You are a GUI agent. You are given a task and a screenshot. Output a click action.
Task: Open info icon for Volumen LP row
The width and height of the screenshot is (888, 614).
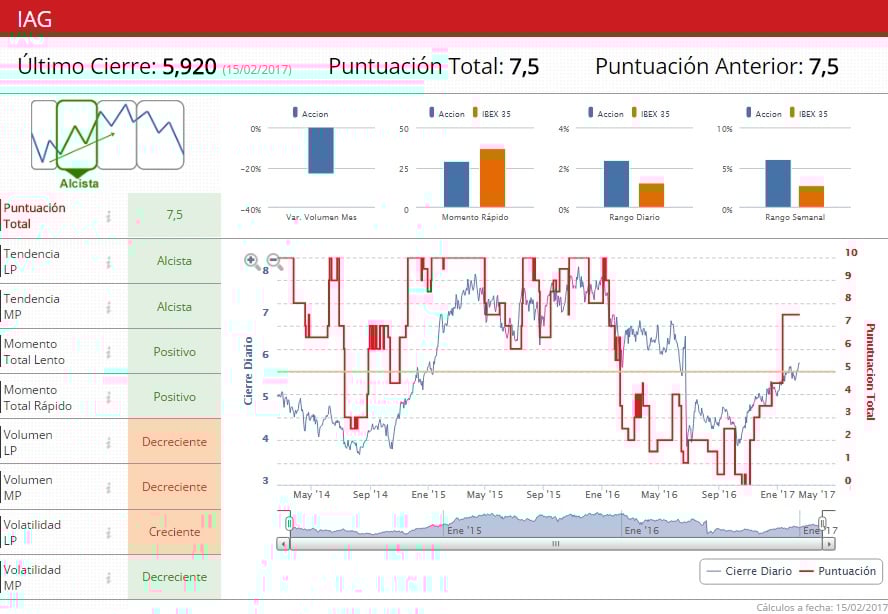click(108, 442)
